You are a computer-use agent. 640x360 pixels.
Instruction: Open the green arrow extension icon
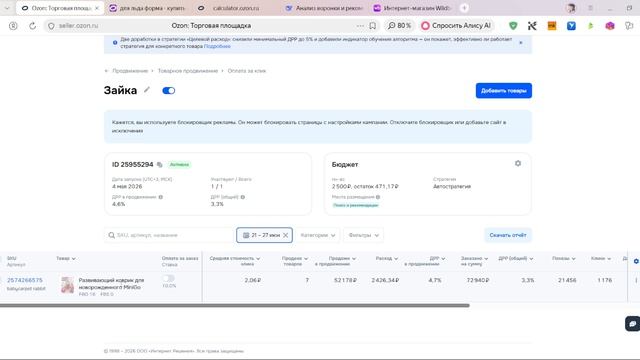(x=590, y=26)
